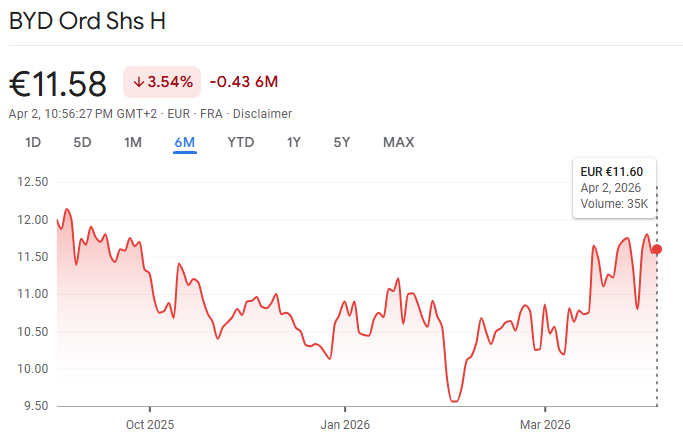683x440 pixels.
Task: Click the Mar 2026 axis label
Action: pyautogui.click(x=545, y=425)
